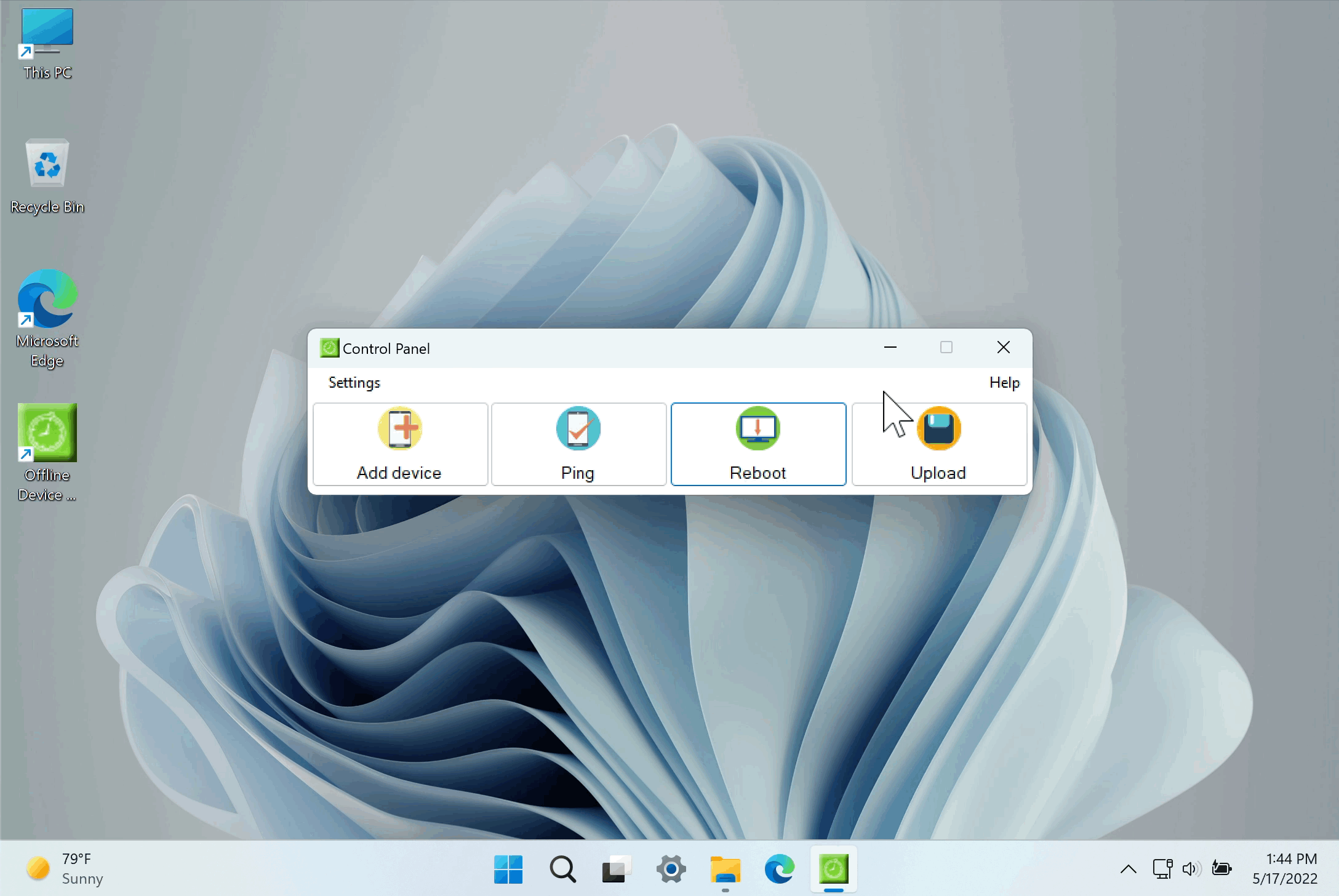The width and height of the screenshot is (1339, 896).
Task: Open File Explorer from the taskbar
Action: (725, 869)
